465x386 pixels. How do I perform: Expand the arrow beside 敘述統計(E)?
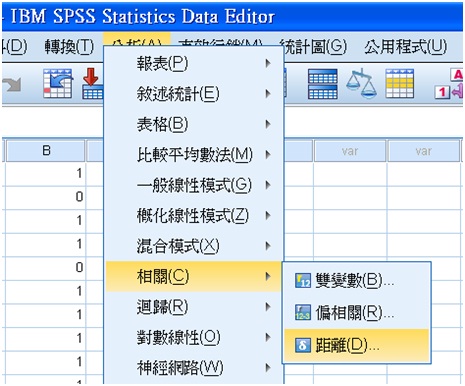click(x=268, y=94)
